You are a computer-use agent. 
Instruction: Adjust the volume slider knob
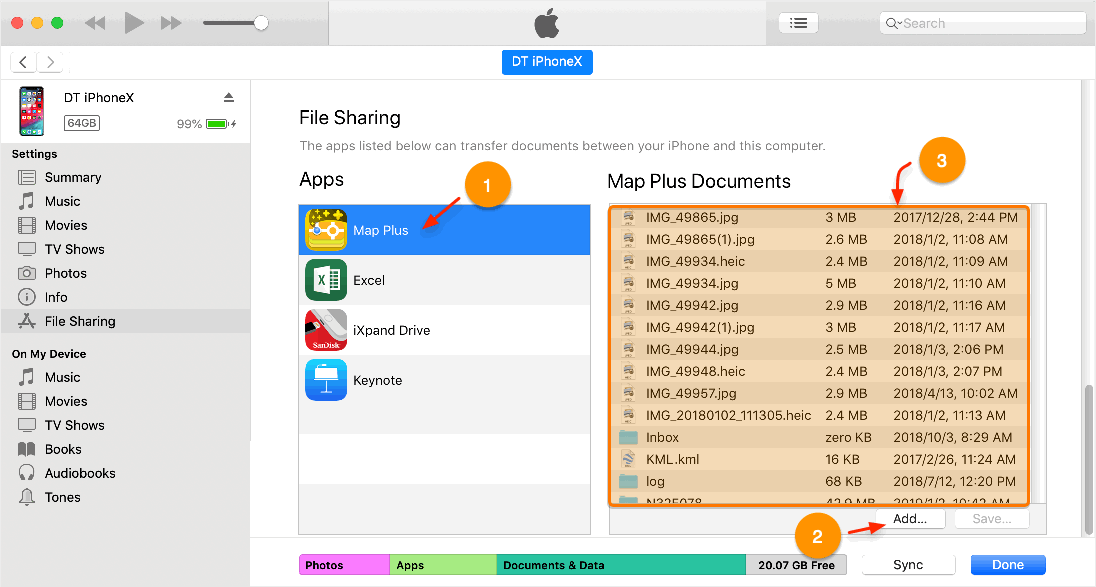[261, 23]
